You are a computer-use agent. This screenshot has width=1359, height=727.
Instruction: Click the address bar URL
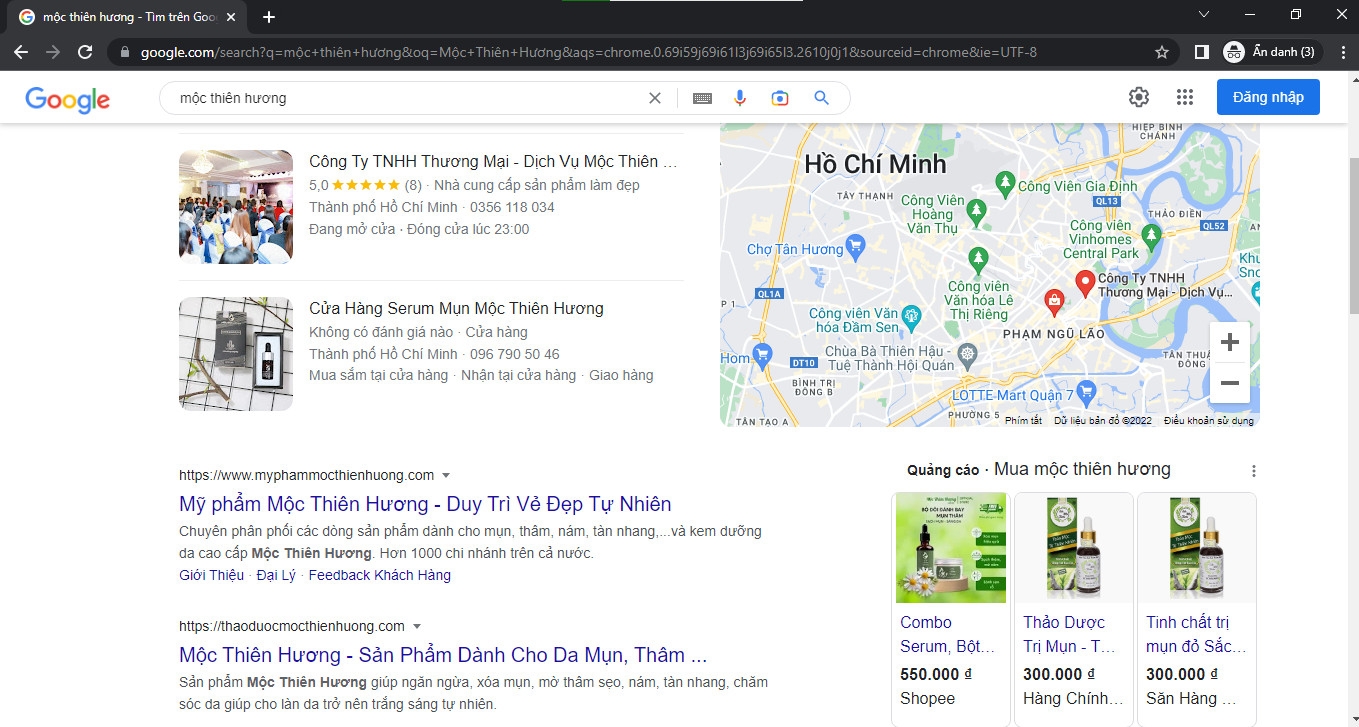coord(588,52)
